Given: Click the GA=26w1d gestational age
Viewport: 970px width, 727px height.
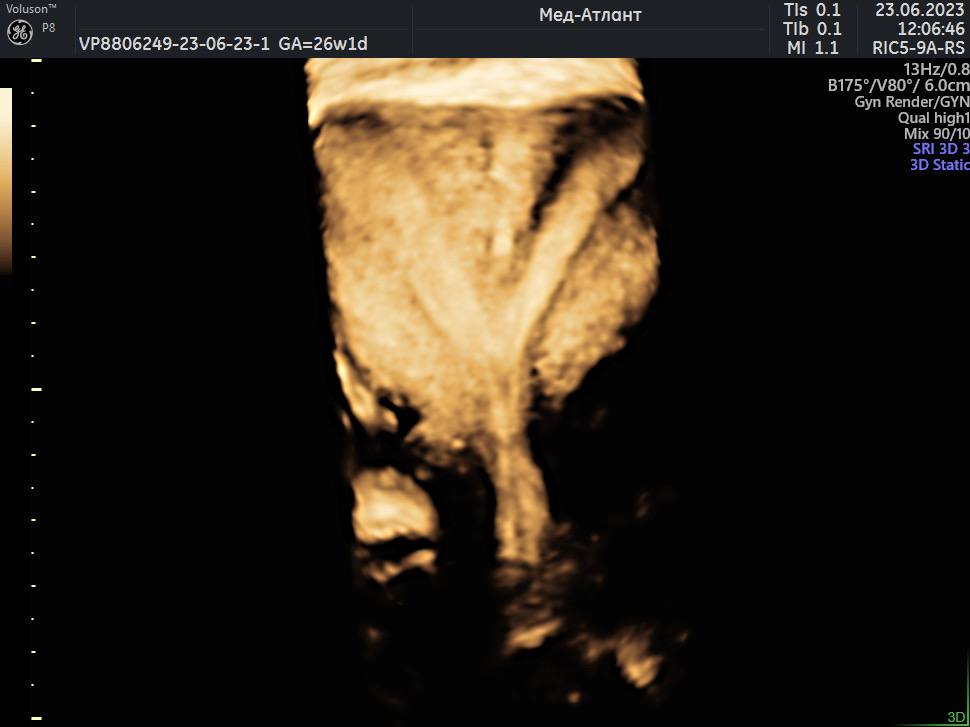Looking at the screenshot, I should click(x=323, y=44).
